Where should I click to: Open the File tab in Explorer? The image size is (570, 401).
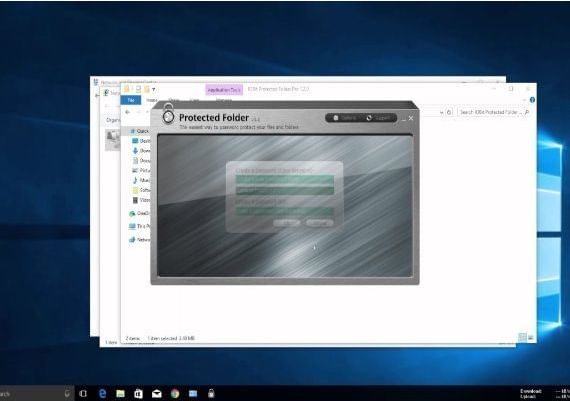click(131, 100)
